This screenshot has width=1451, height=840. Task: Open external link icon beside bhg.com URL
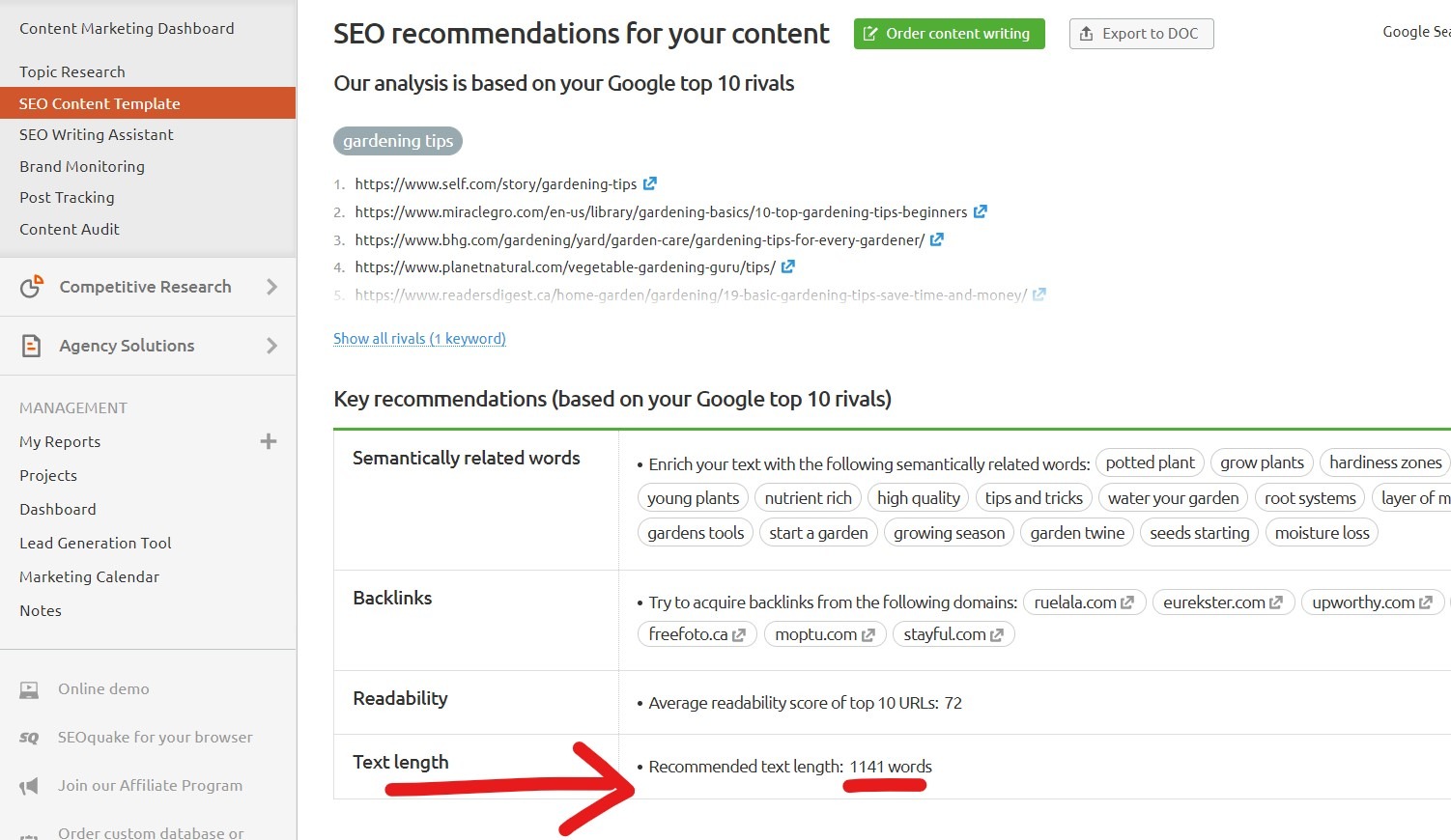937,239
